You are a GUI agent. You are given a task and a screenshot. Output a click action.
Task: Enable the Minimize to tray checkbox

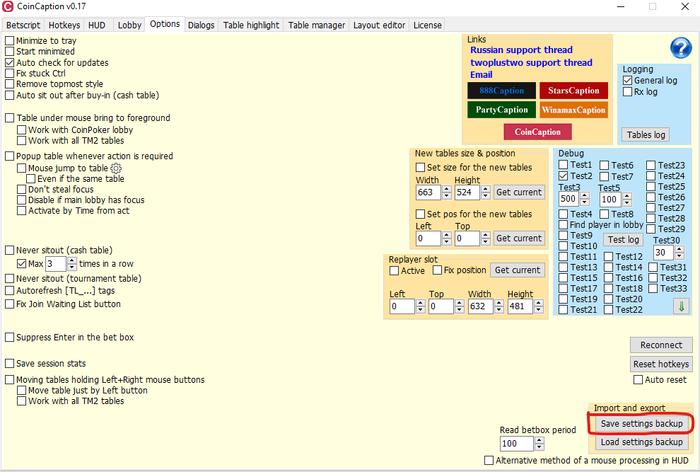pos(10,41)
